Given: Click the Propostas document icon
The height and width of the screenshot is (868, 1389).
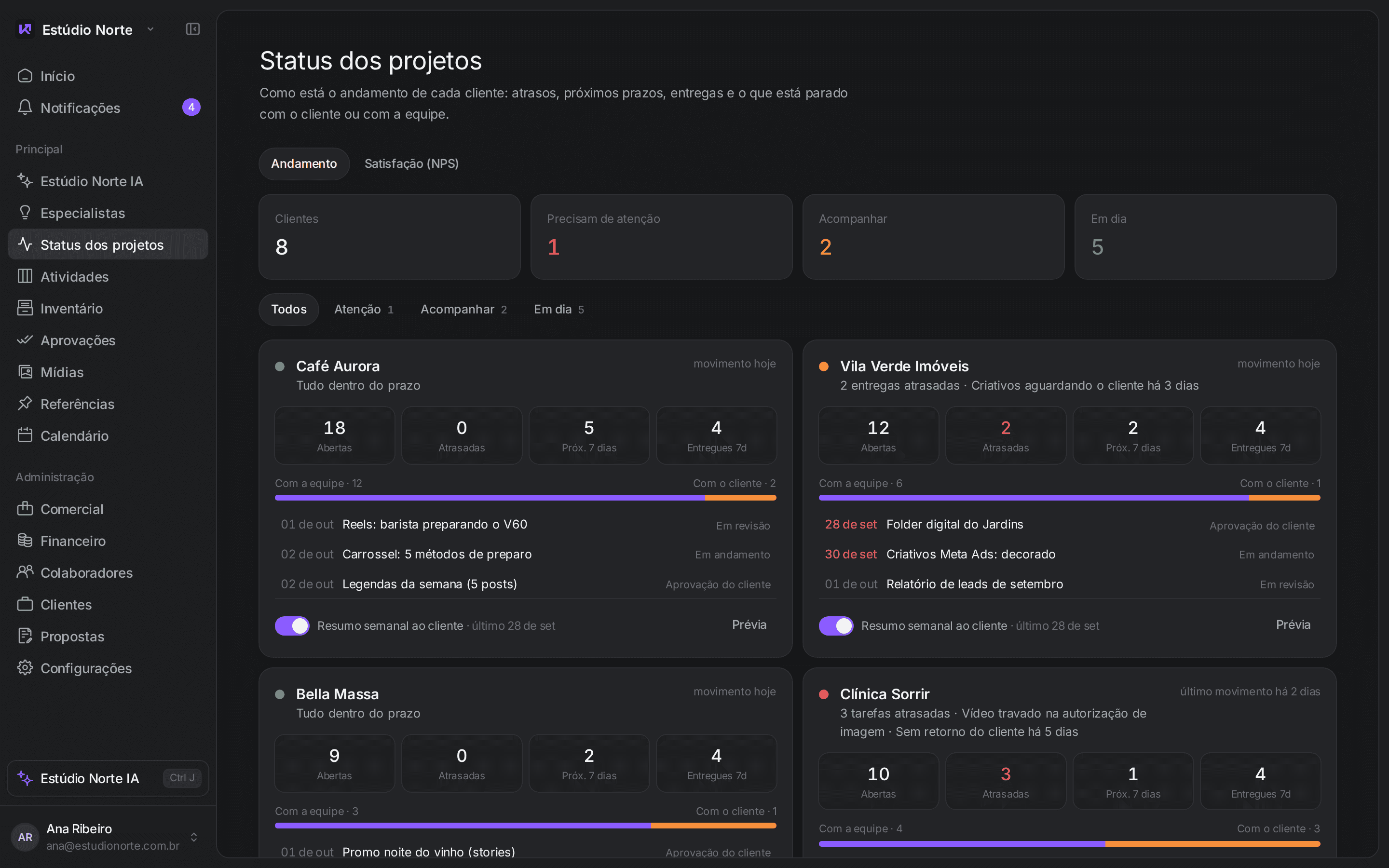Looking at the screenshot, I should pos(25,636).
